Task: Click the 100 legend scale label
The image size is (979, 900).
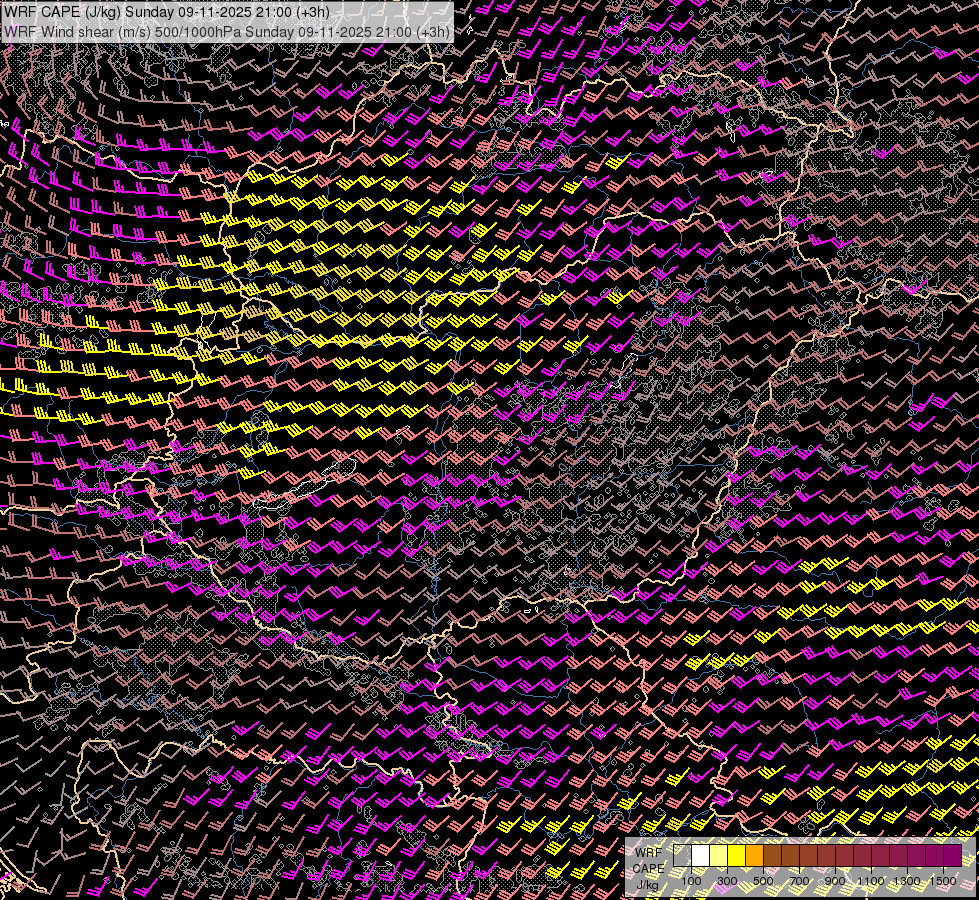Action: tap(691, 880)
